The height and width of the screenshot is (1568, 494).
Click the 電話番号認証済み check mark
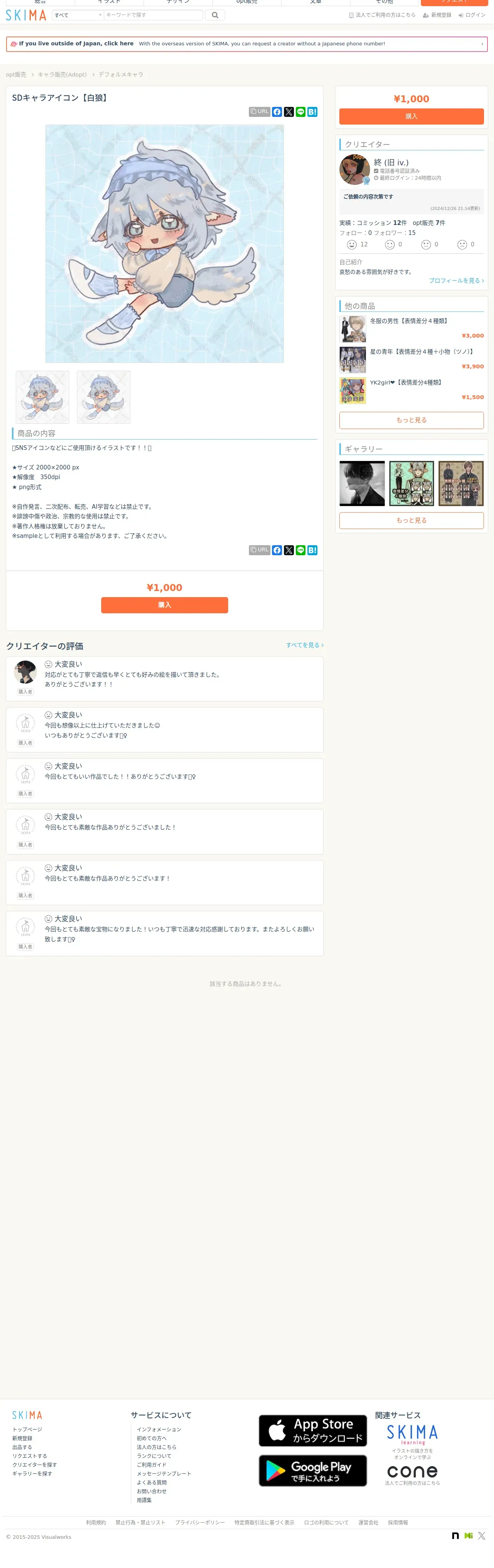(x=376, y=171)
